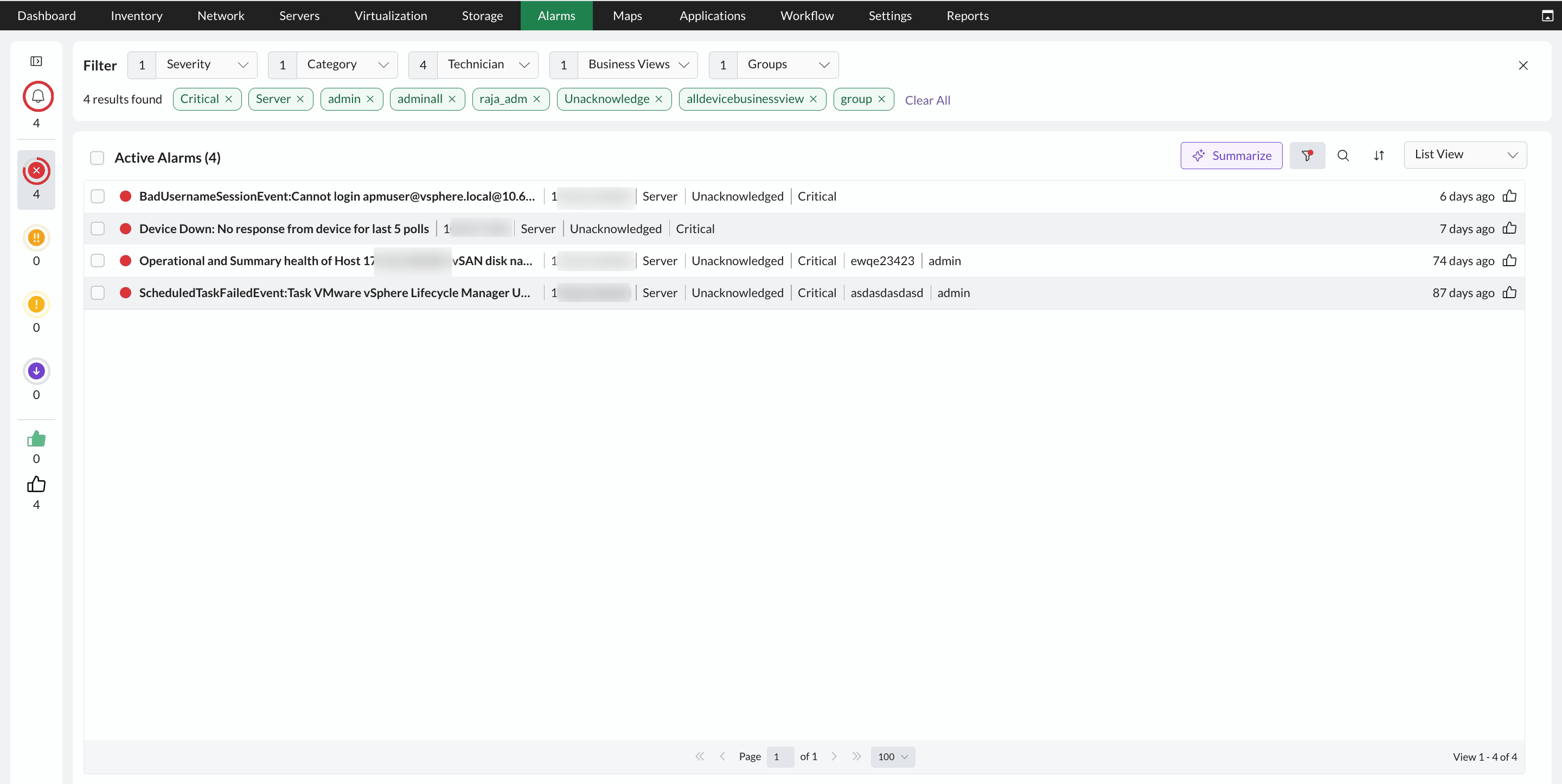Open the Workflow tab
The image size is (1562, 784).
click(x=807, y=16)
